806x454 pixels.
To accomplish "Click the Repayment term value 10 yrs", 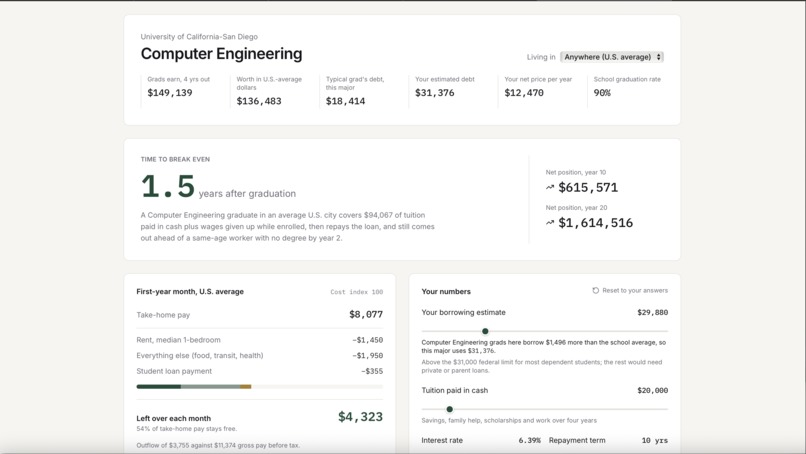I will [655, 441].
